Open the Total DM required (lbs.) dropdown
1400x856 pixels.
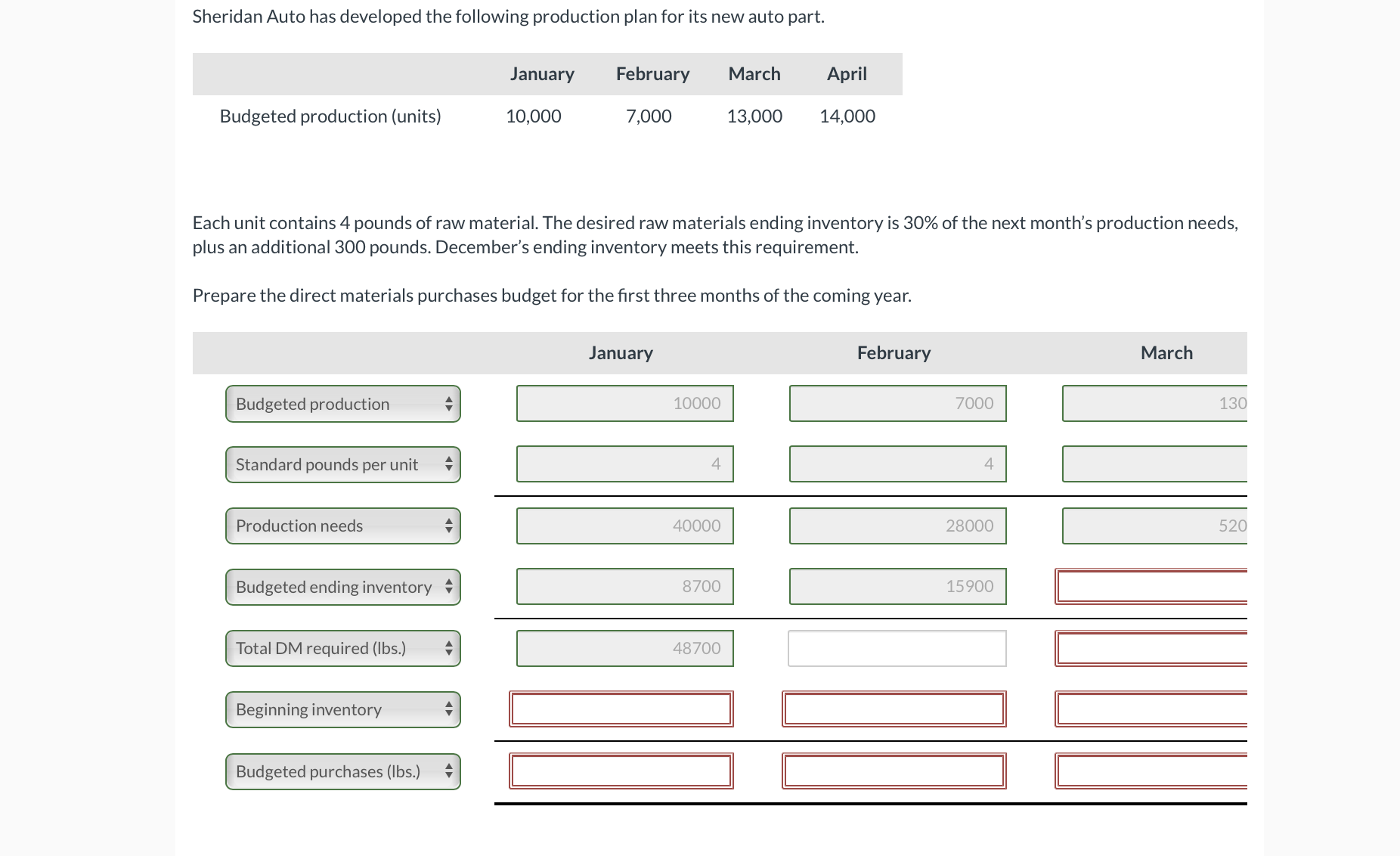pyautogui.click(x=343, y=648)
